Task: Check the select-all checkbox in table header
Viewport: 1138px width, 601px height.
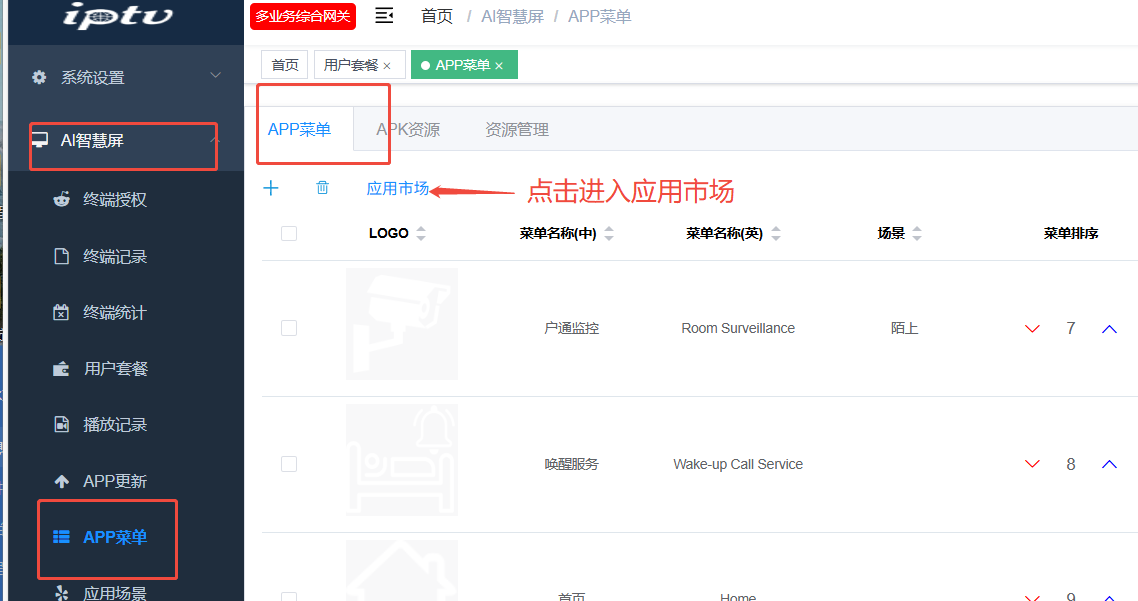Action: [x=289, y=234]
